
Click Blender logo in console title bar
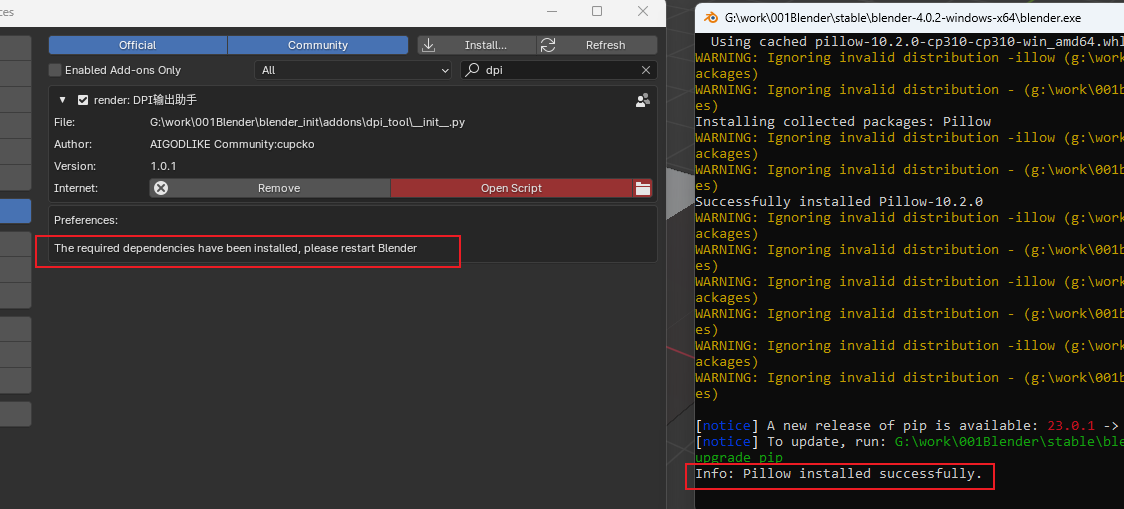click(711, 18)
